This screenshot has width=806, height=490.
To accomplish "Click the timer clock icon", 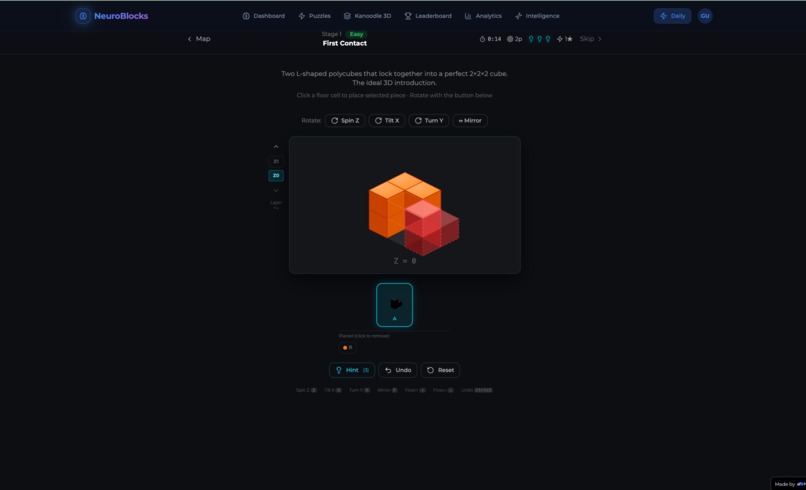I will click(x=482, y=39).
